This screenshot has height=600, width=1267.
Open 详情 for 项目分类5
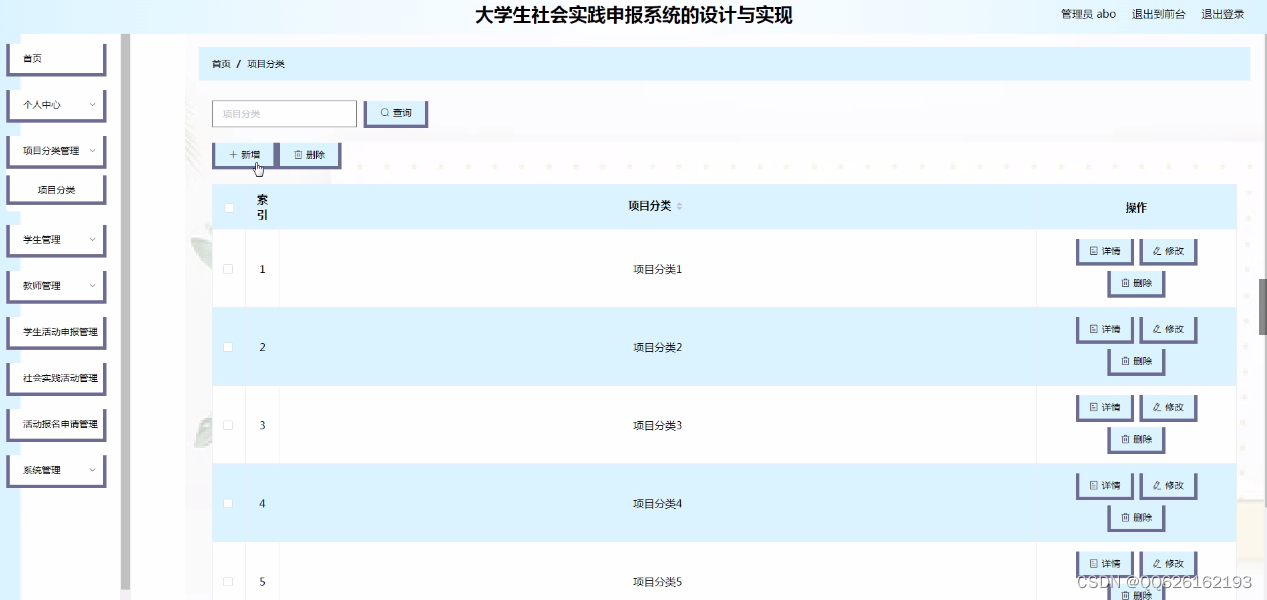(1105, 563)
